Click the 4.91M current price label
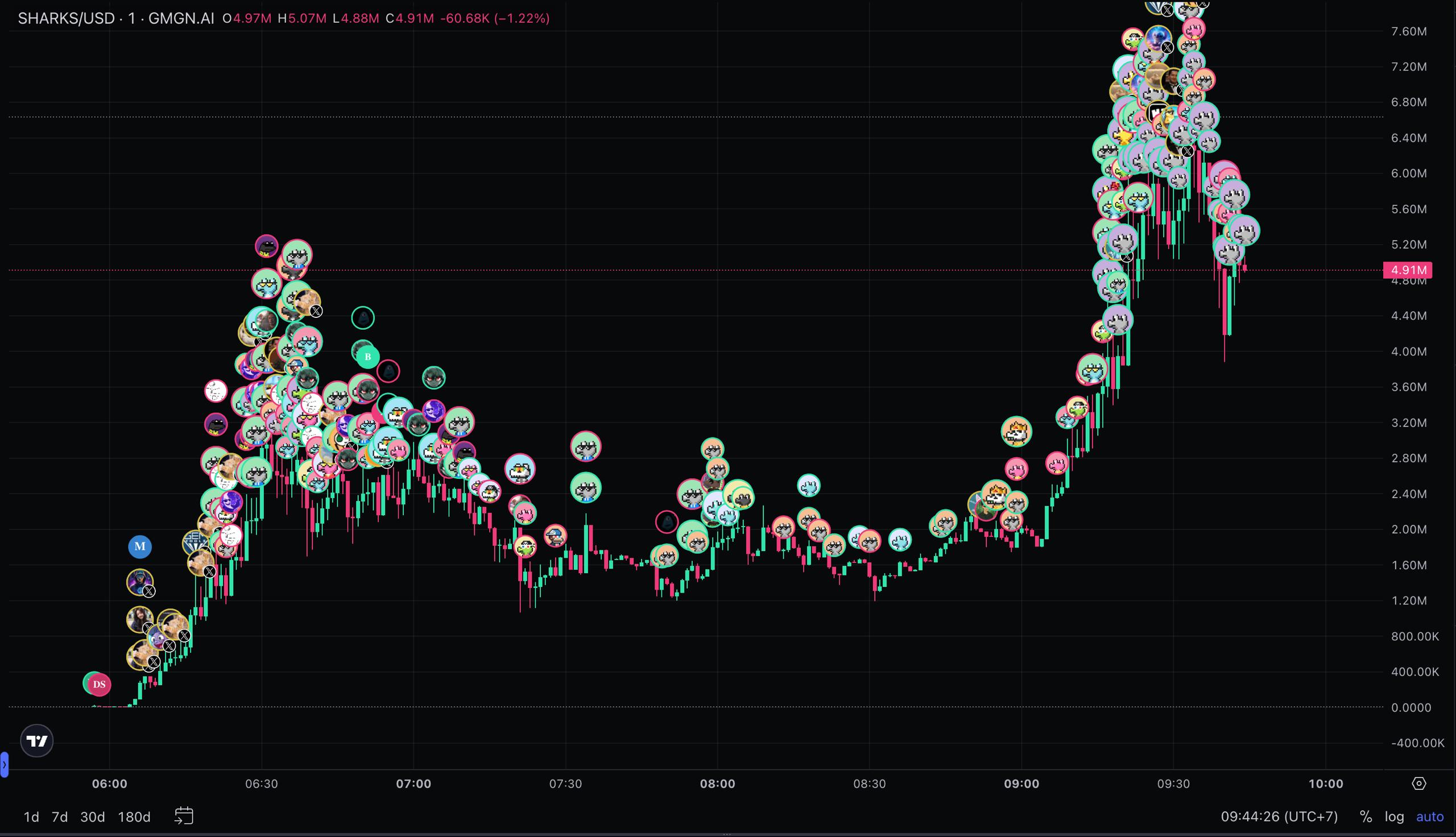Screen dimensions: 1456x837 click(x=1408, y=270)
